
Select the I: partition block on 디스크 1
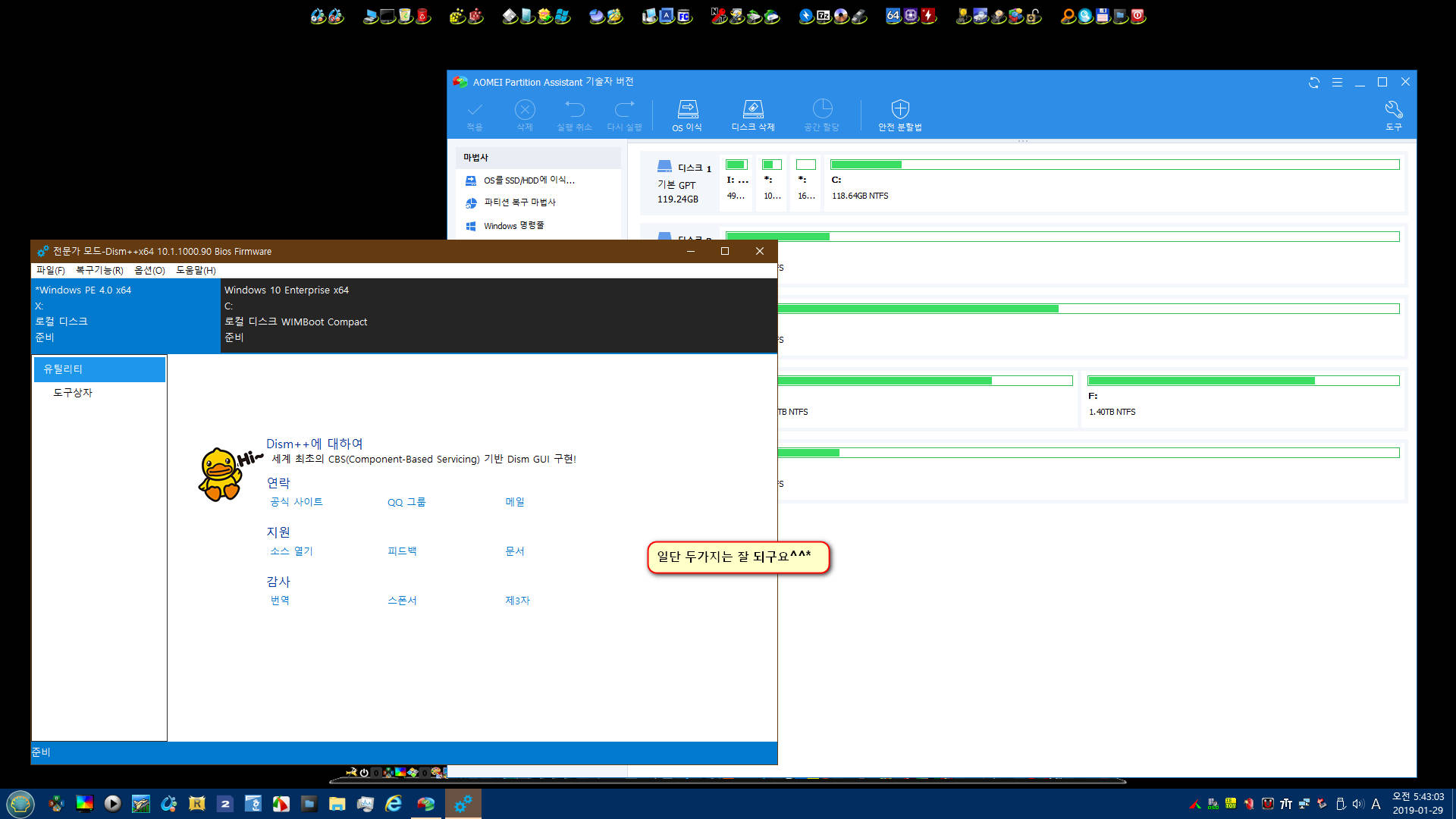pos(736,182)
